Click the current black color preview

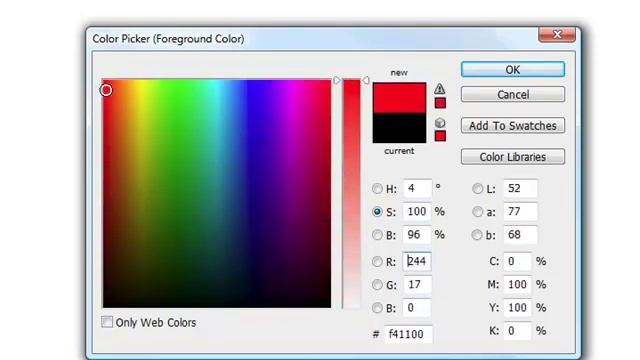pos(399,128)
